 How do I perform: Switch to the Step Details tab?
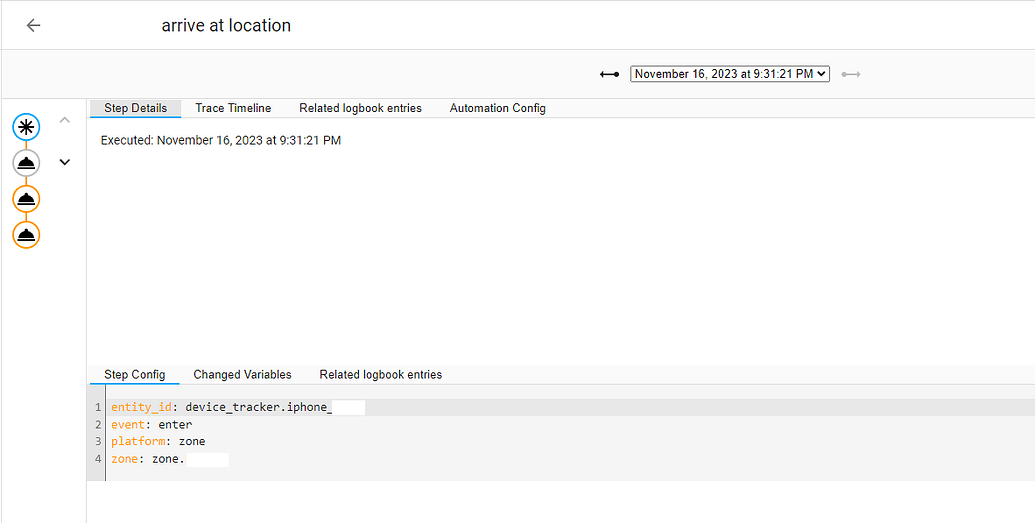pos(135,108)
